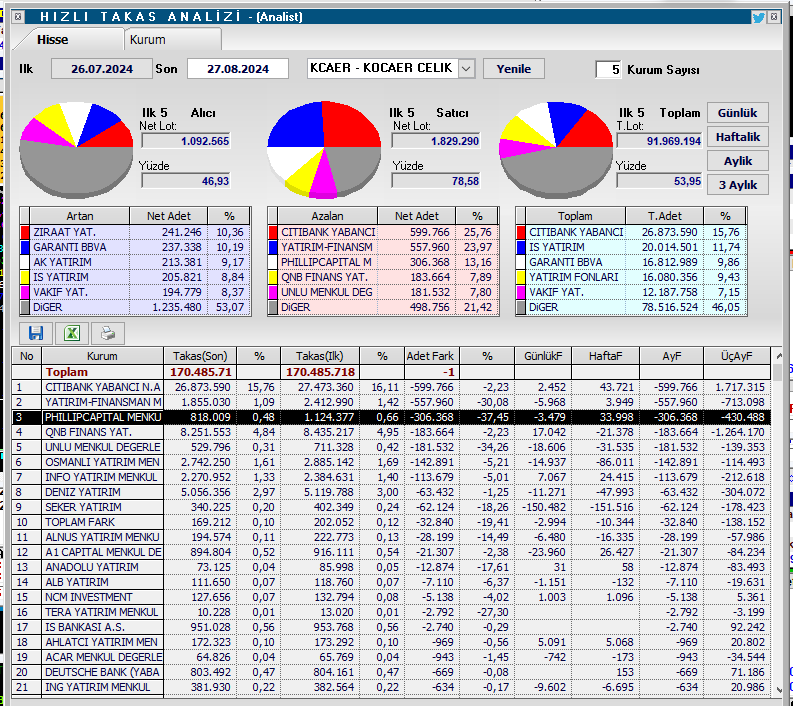The width and height of the screenshot is (793, 706).
Task: Click the Ilk date field 26.07.2024
Action: coord(102,69)
